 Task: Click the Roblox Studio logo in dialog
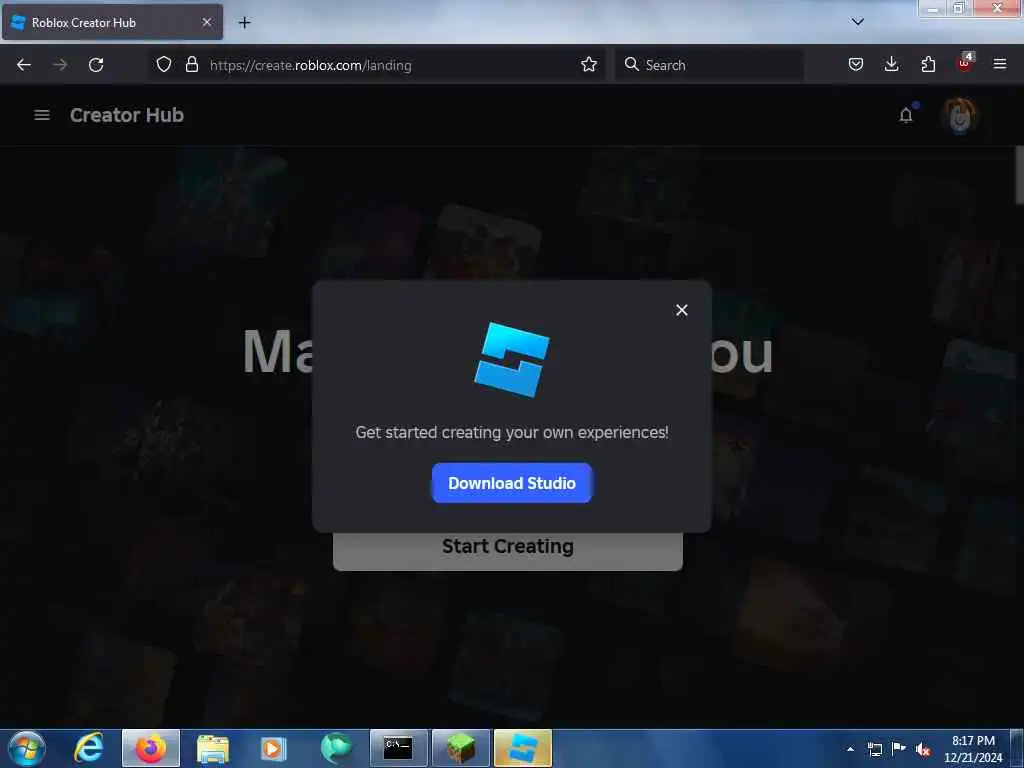point(512,360)
